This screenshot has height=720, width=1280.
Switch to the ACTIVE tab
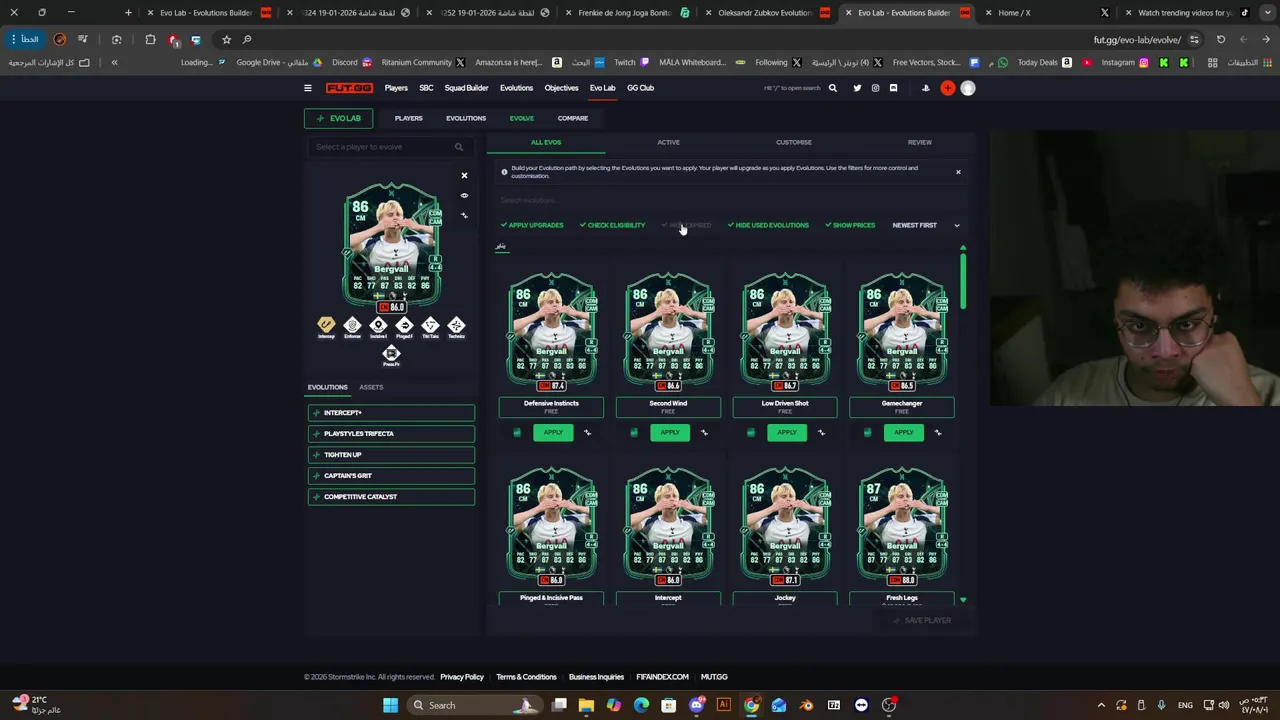(x=668, y=142)
